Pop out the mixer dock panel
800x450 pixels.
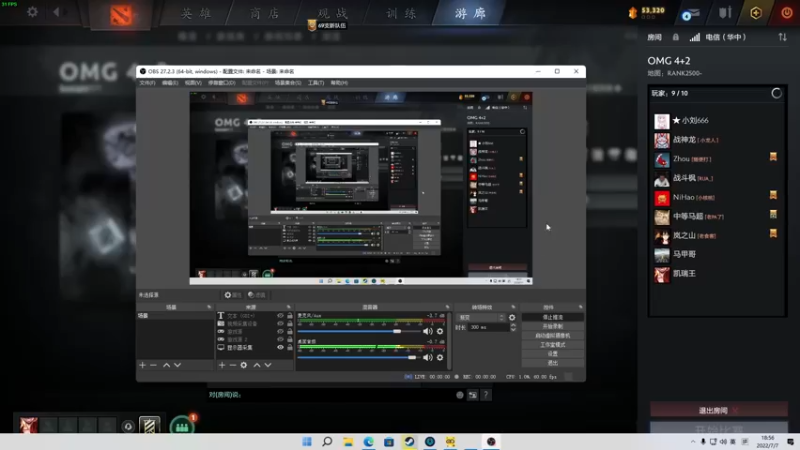click(447, 307)
